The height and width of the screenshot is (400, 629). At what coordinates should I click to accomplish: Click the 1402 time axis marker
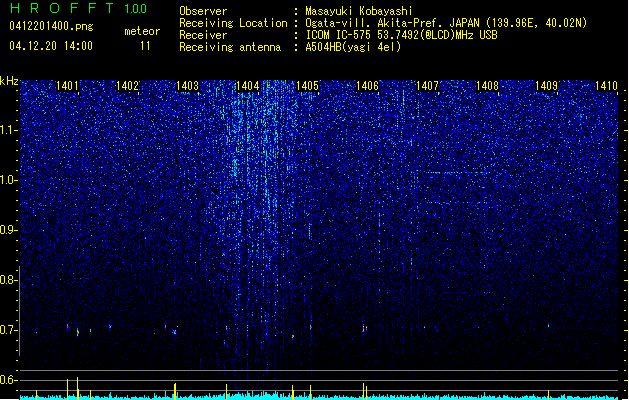pos(127,85)
